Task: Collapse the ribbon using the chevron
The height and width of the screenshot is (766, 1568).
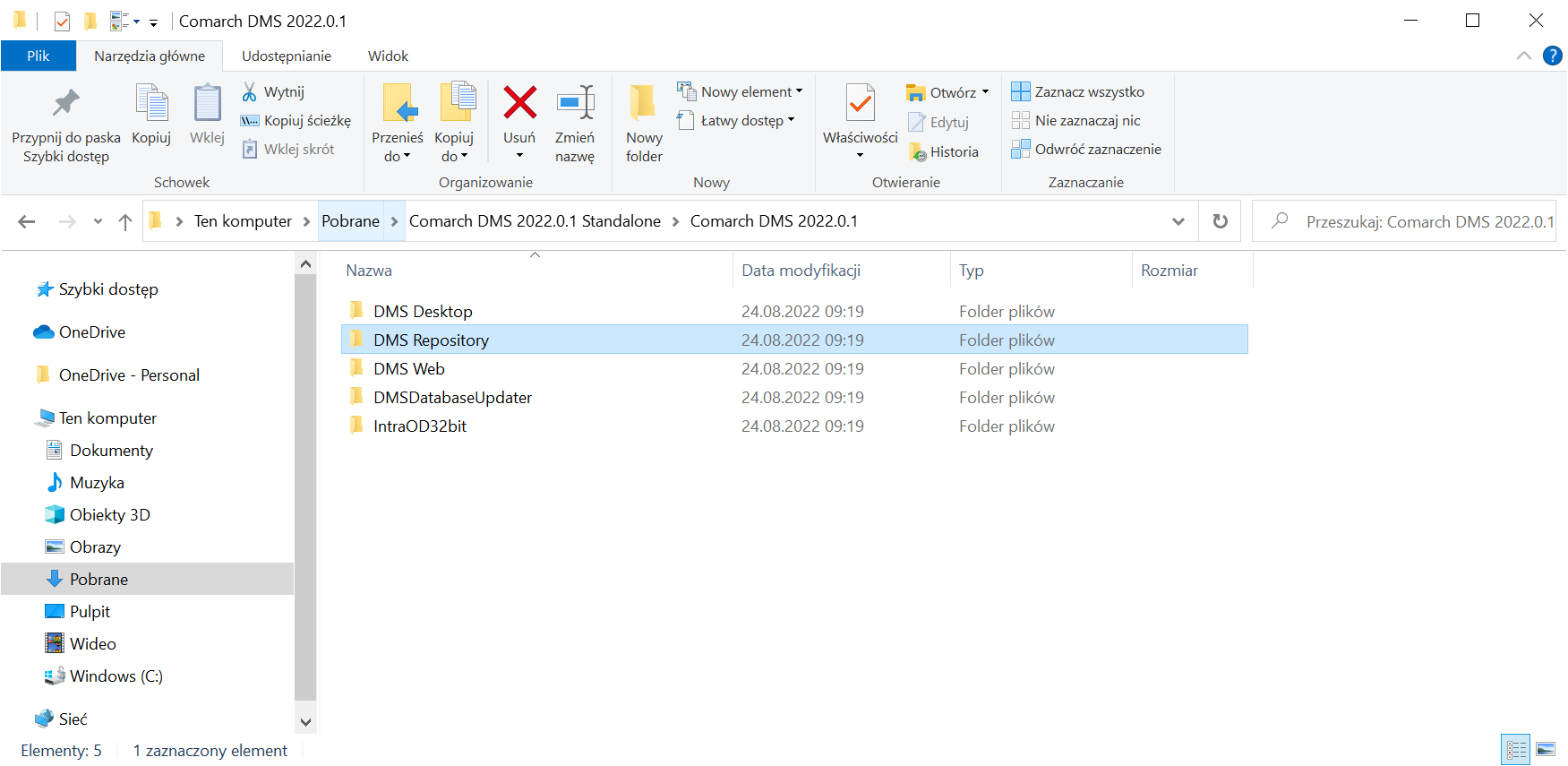Action: click(1523, 56)
